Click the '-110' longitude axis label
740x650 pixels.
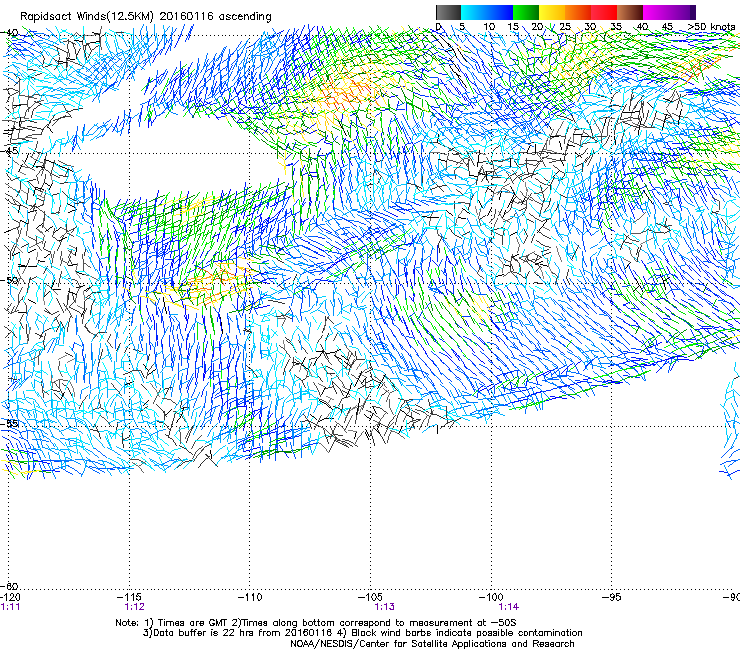click(250, 597)
